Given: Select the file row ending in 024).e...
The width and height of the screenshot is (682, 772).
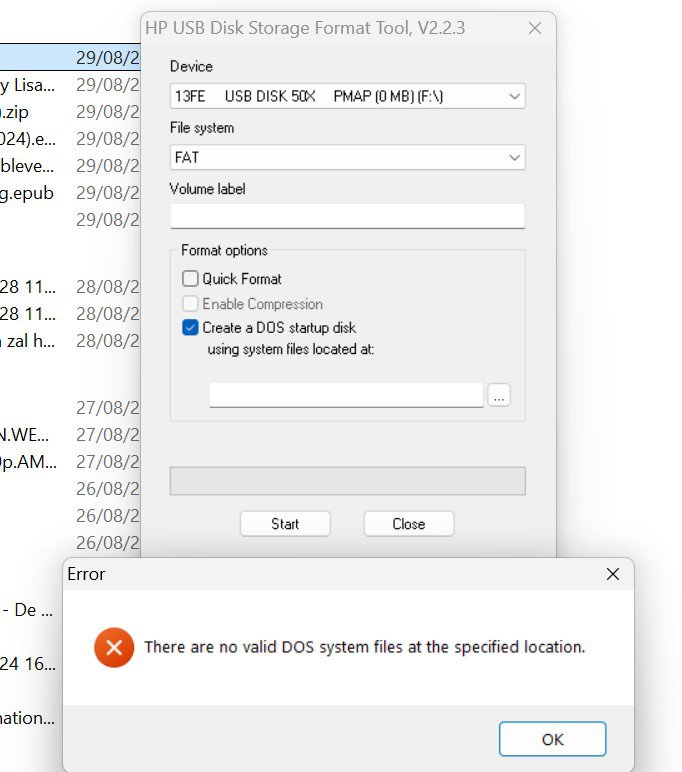Looking at the screenshot, I should [70, 139].
